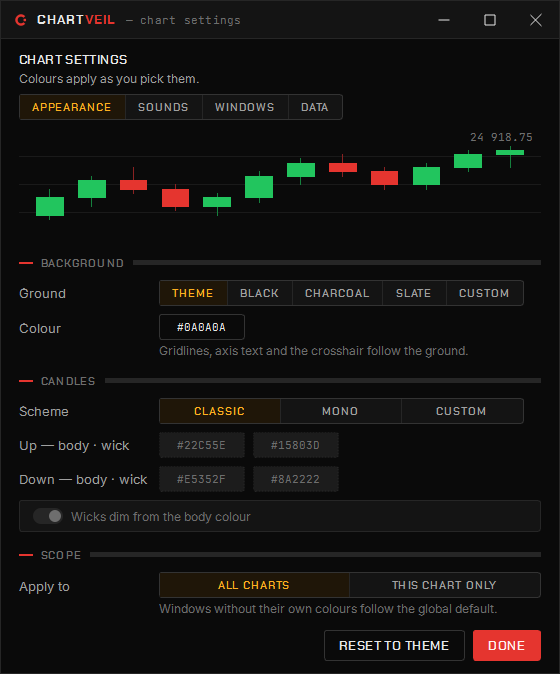This screenshot has height=674, width=560.
Task: Choose the Custom candle scheme
Action: click(x=462, y=411)
